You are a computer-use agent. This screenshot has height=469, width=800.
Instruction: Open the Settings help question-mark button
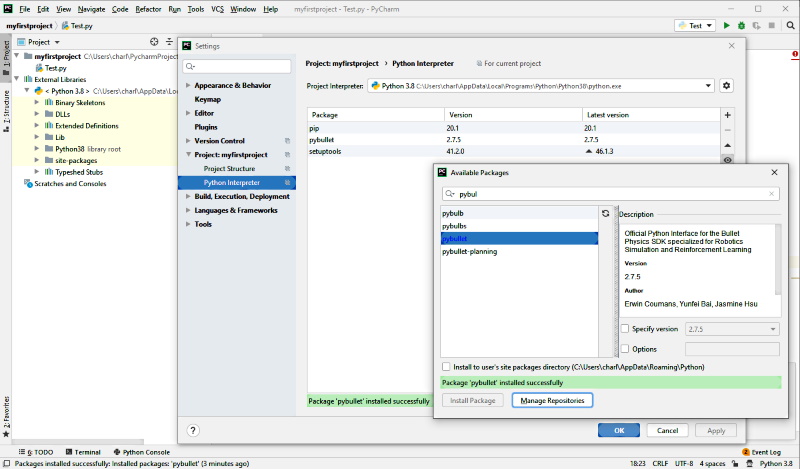tap(193, 430)
